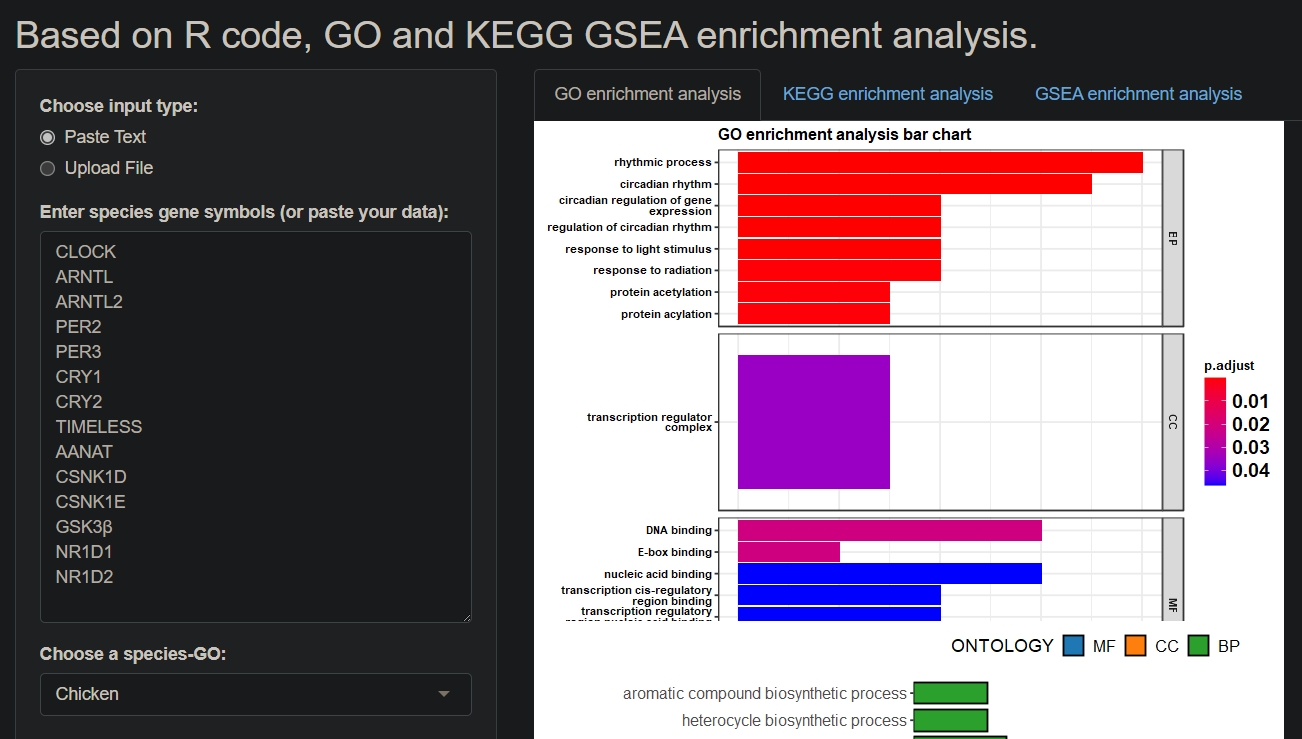1302x739 pixels.
Task: Click the transcription regulator complex purple bar
Action: tap(813, 422)
